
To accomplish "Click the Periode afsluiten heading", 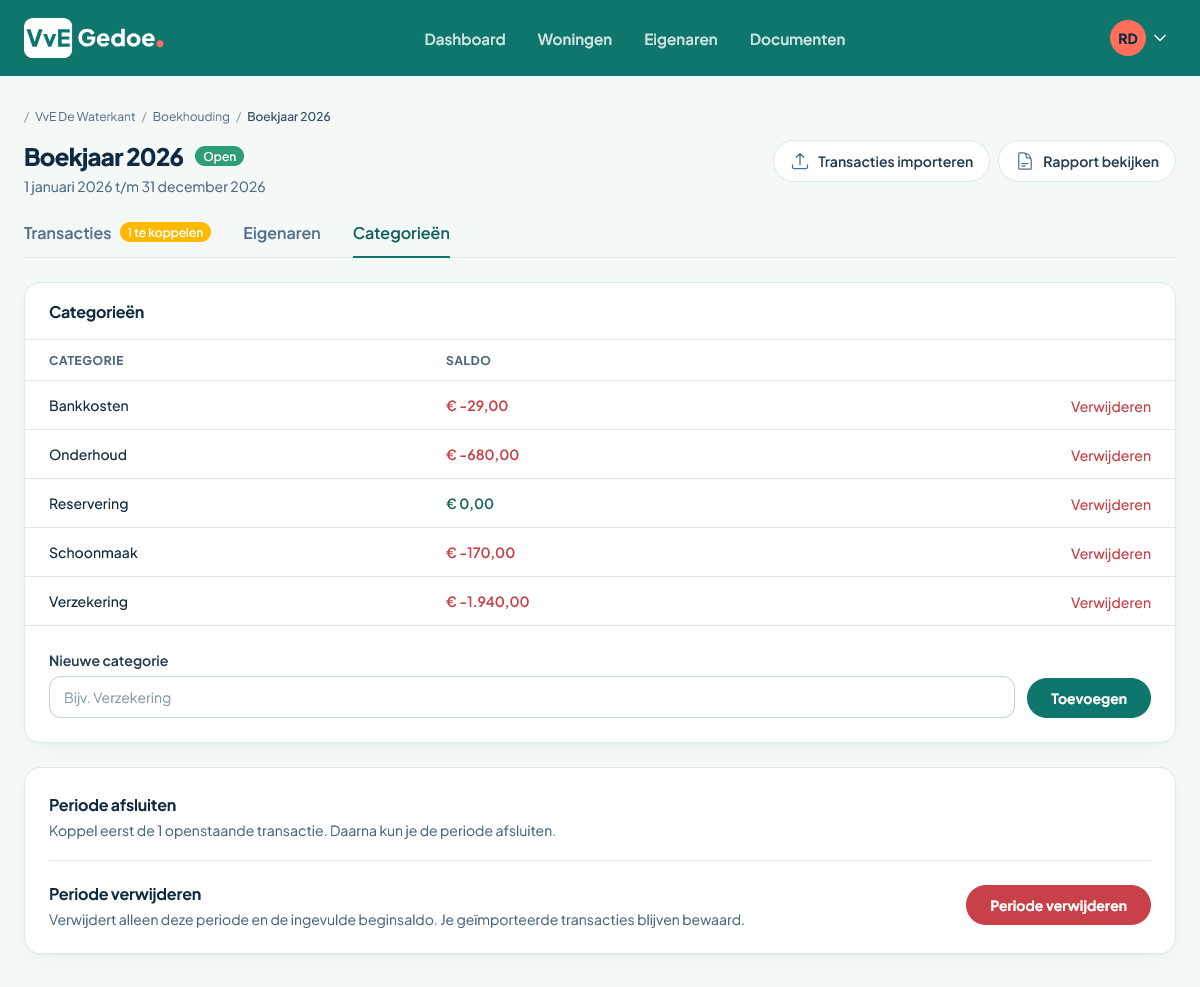I will (x=112, y=806).
